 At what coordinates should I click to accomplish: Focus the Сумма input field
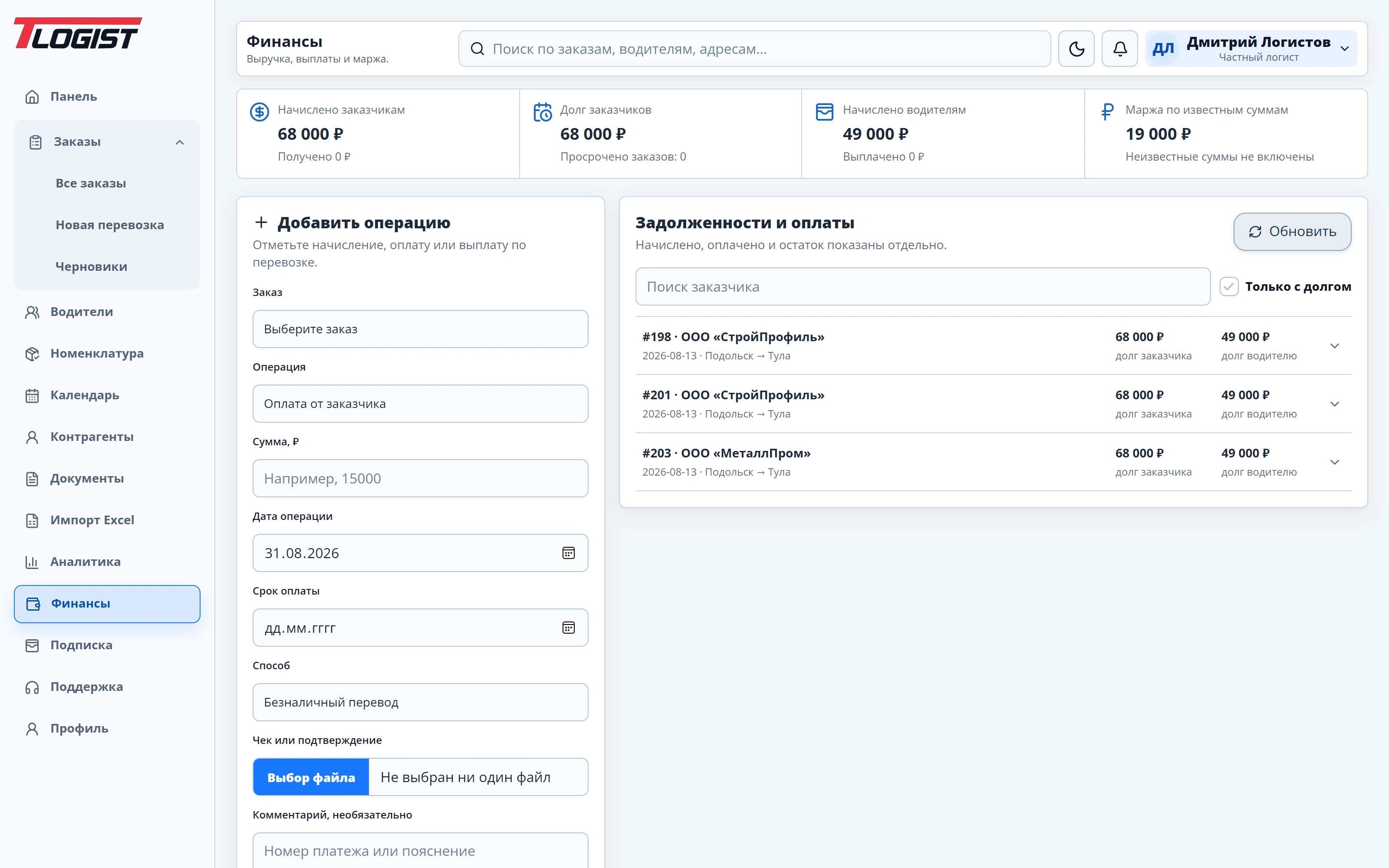420,478
